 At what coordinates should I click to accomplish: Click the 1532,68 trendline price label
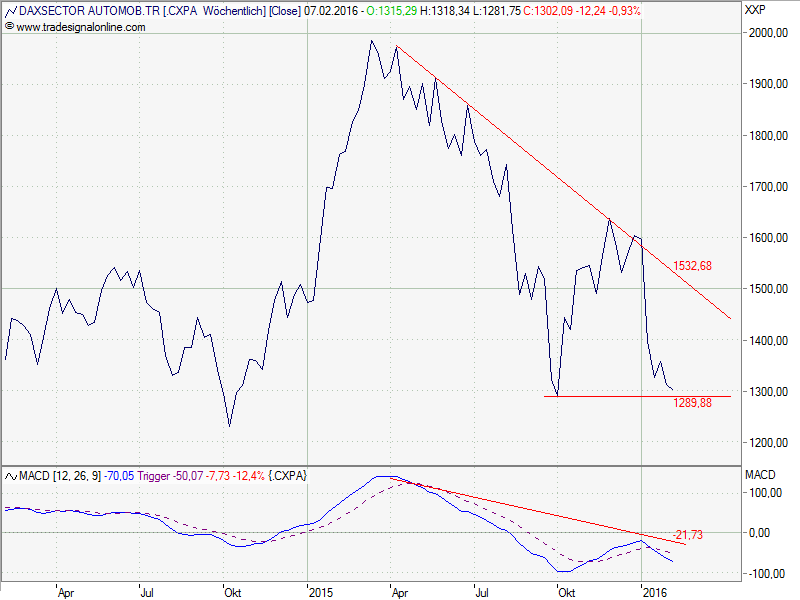692,266
